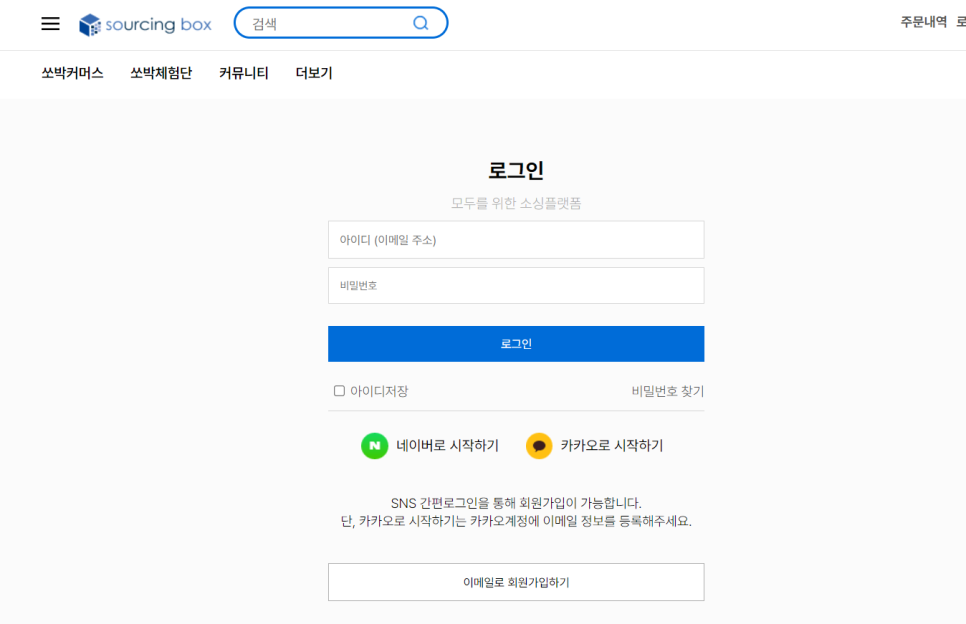Viewport: 966px width, 624px height.
Task: Click the 로그인 heading text
Action: coord(516,170)
